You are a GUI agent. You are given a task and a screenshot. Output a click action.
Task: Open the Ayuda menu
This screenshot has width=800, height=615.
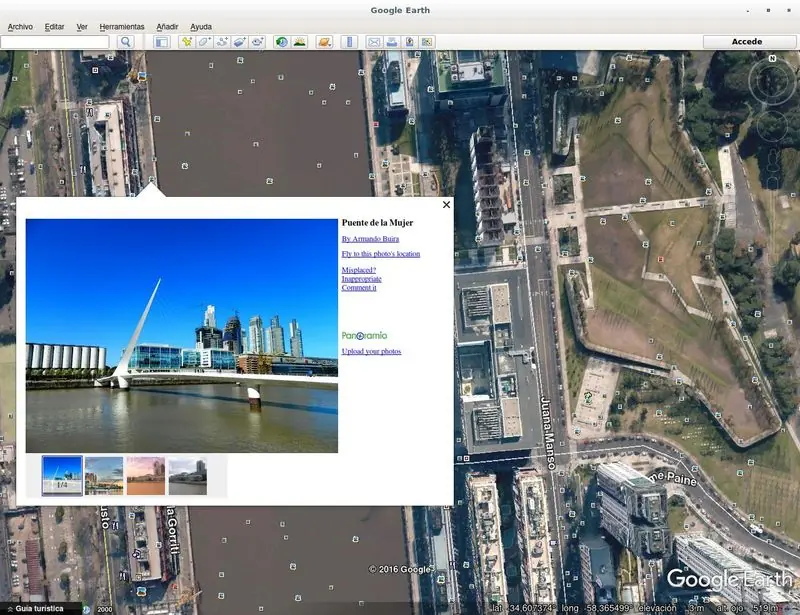(x=201, y=27)
